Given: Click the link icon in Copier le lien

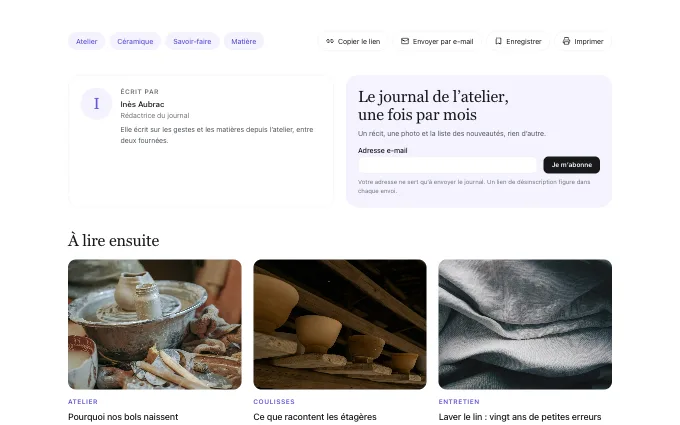Looking at the screenshot, I should [330, 41].
